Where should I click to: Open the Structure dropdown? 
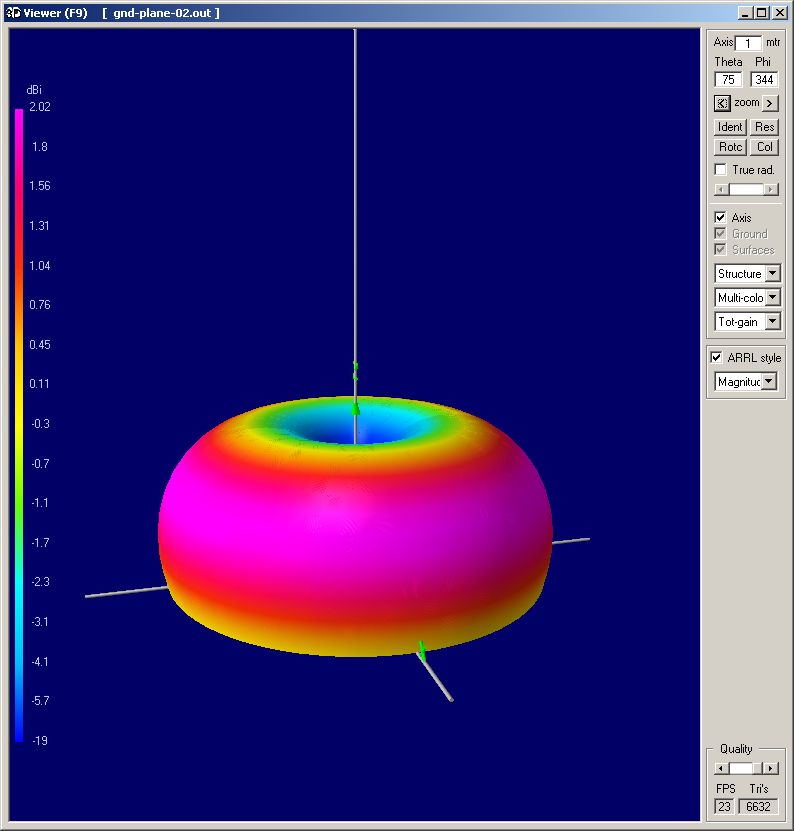coord(772,274)
